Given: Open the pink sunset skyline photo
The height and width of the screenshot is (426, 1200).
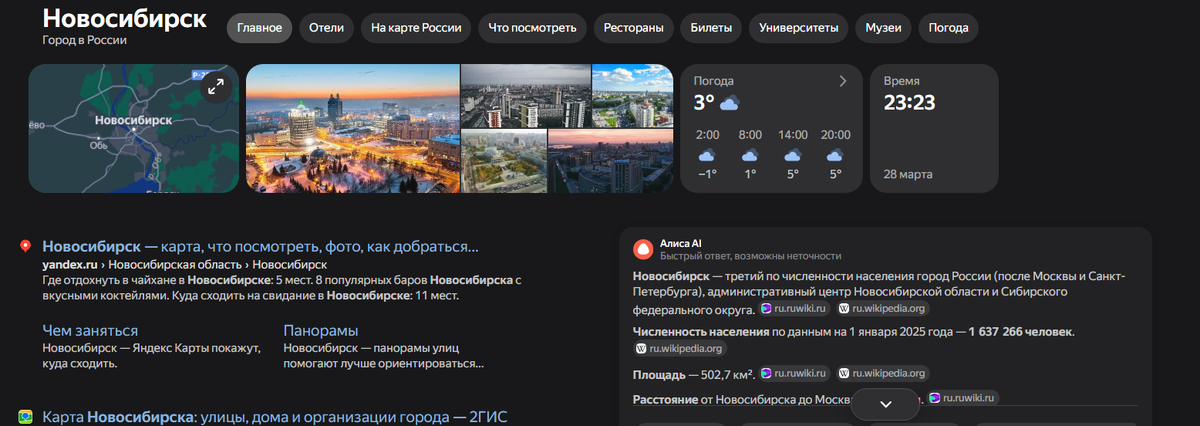Looking at the screenshot, I should pos(611,161).
